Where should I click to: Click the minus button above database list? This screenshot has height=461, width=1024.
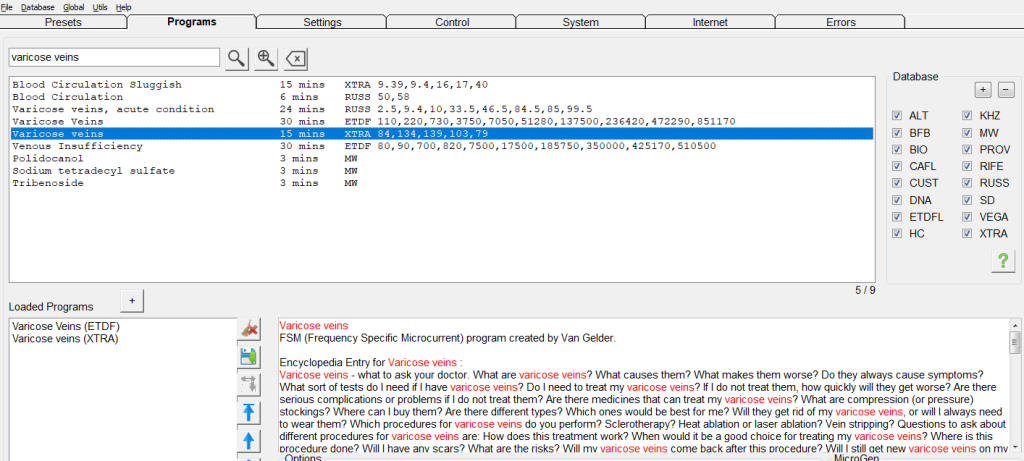1006,89
